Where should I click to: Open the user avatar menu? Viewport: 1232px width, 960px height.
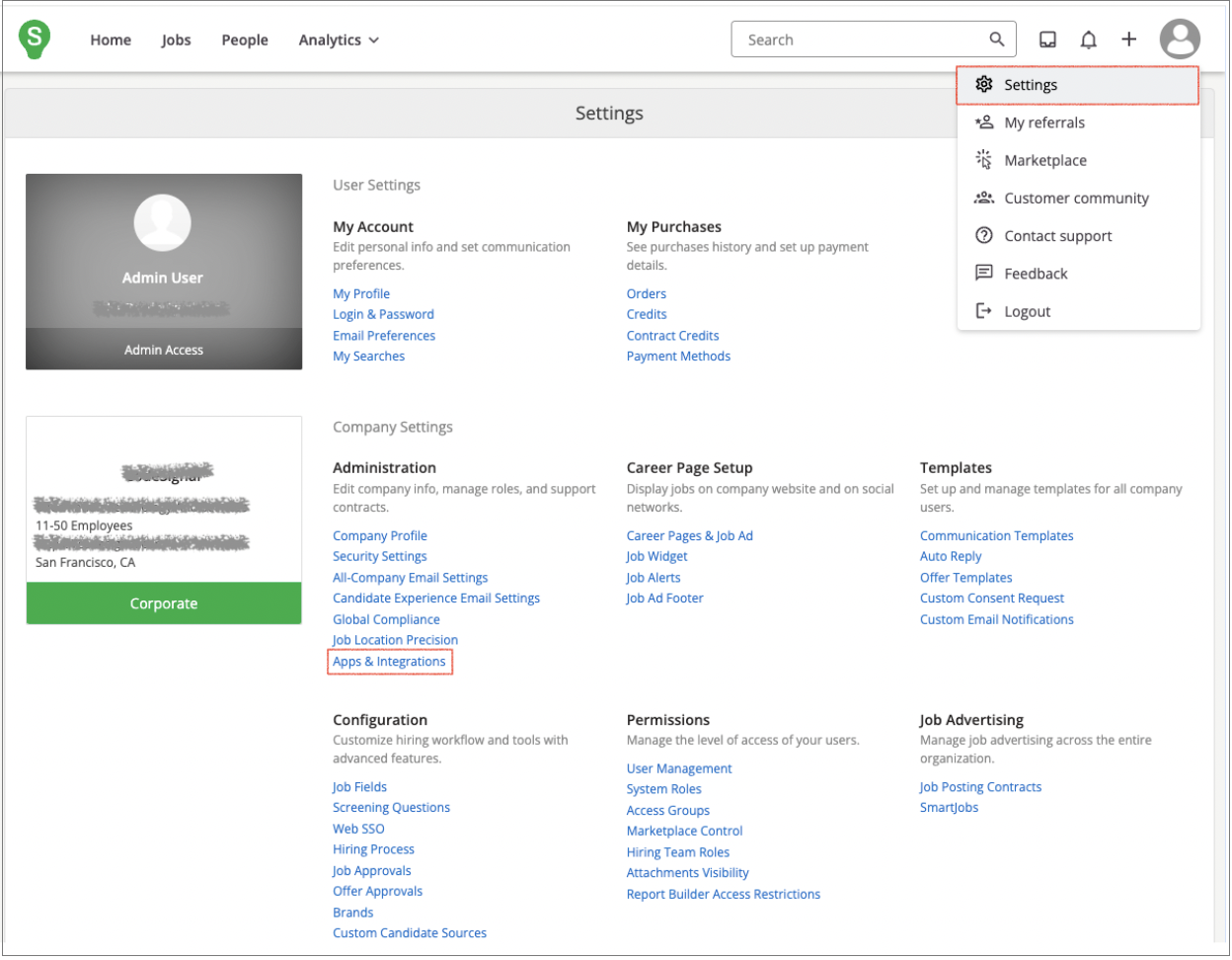coord(1180,40)
